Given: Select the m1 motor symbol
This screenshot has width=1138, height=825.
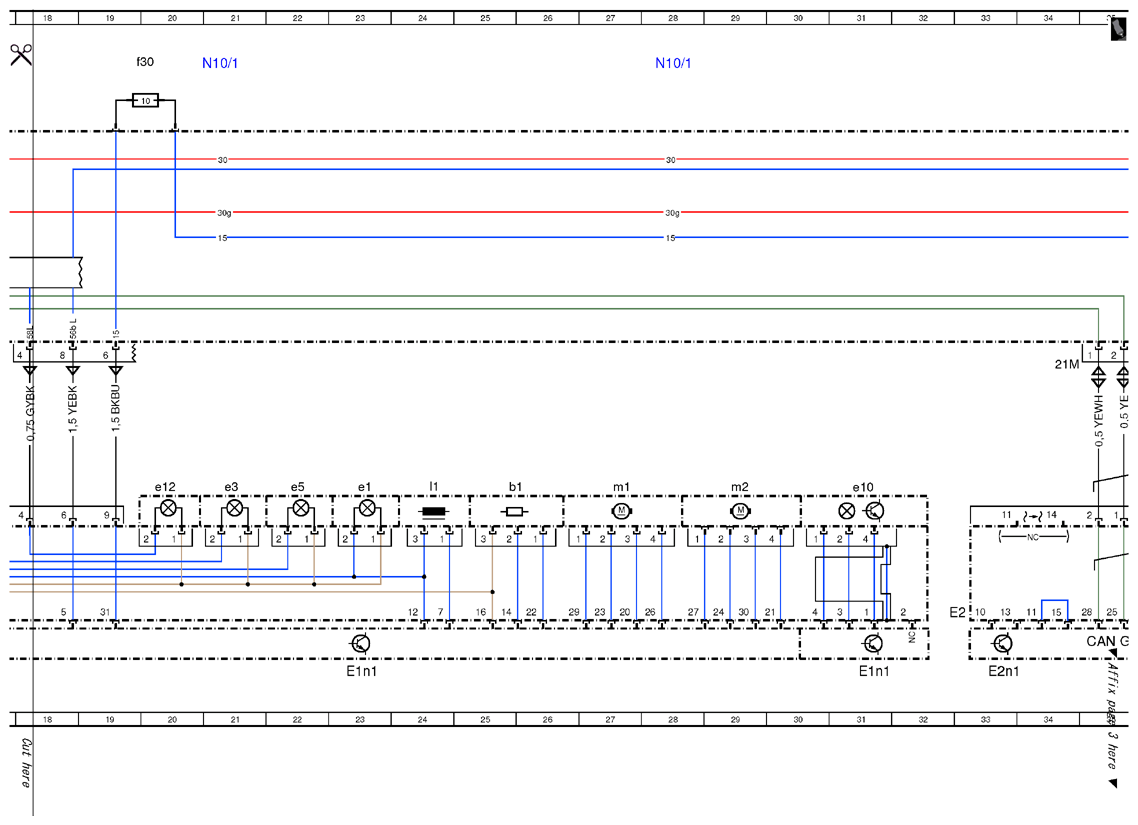Looking at the screenshot, I should coord(621,511).
